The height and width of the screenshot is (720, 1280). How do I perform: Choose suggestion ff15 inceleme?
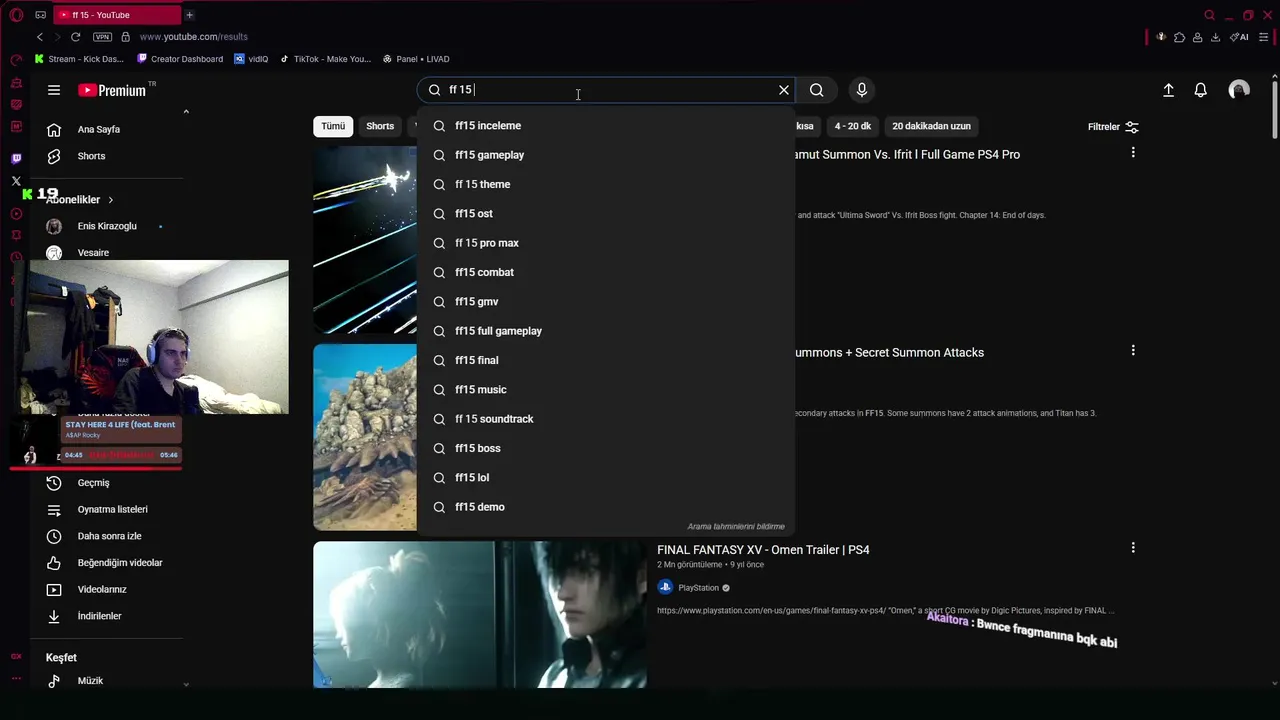pos(606,126)
